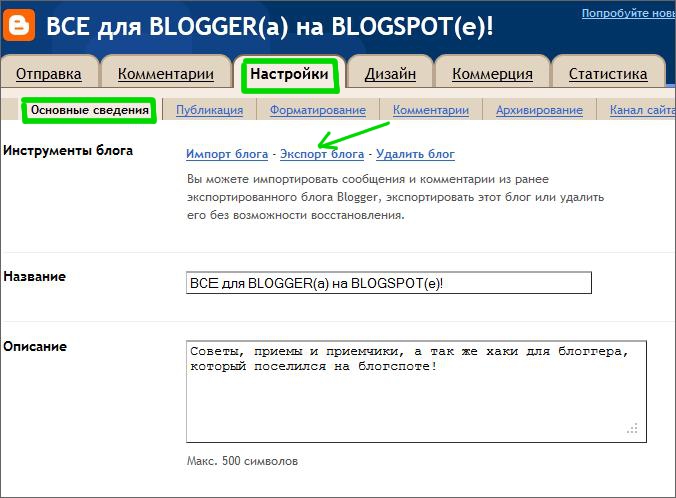676x498 pixels.
Task: Follow the Попробуйте нов… link at top right
Action: click(629, 13)
